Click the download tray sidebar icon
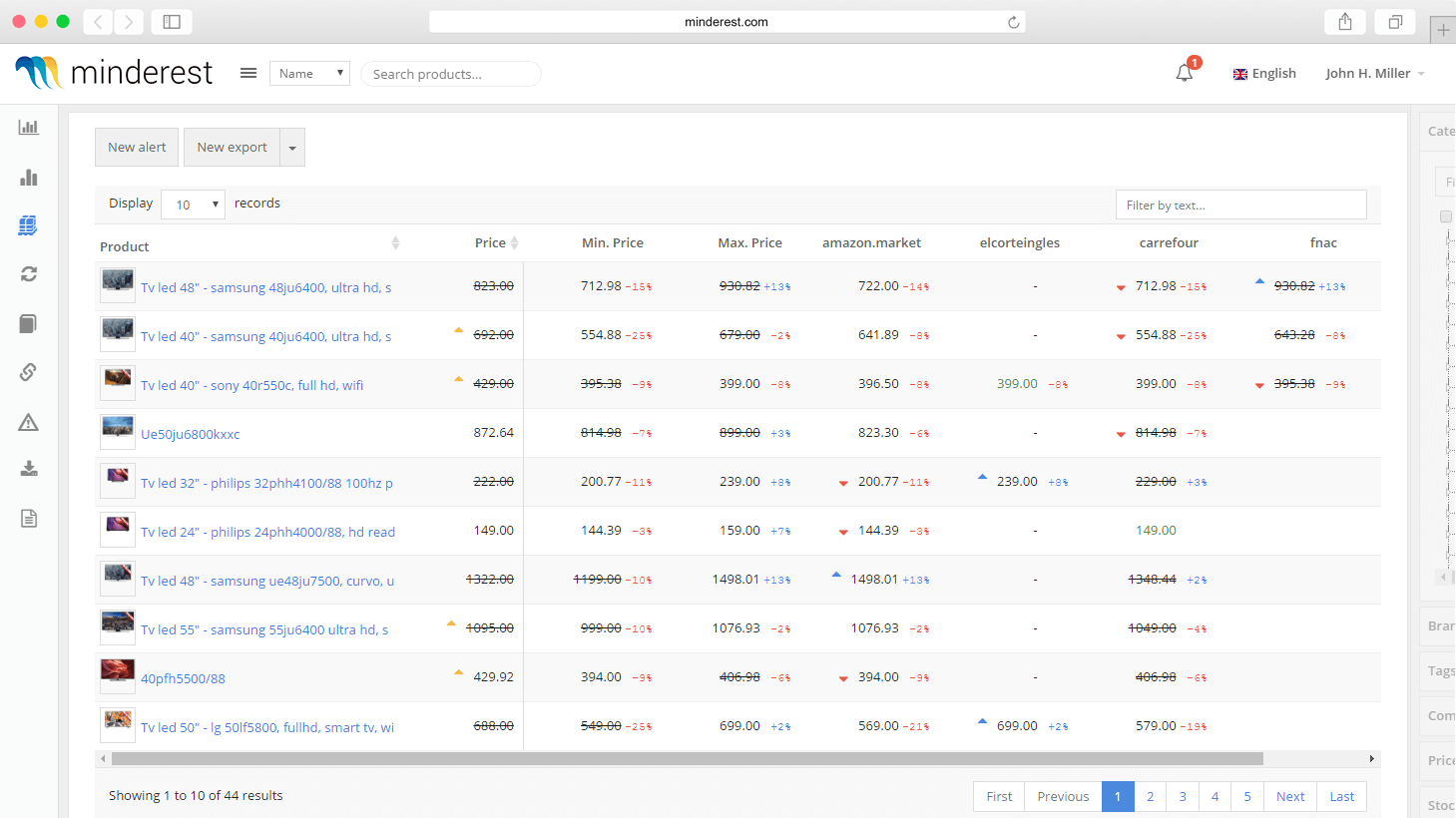 [x=29, y=469]
